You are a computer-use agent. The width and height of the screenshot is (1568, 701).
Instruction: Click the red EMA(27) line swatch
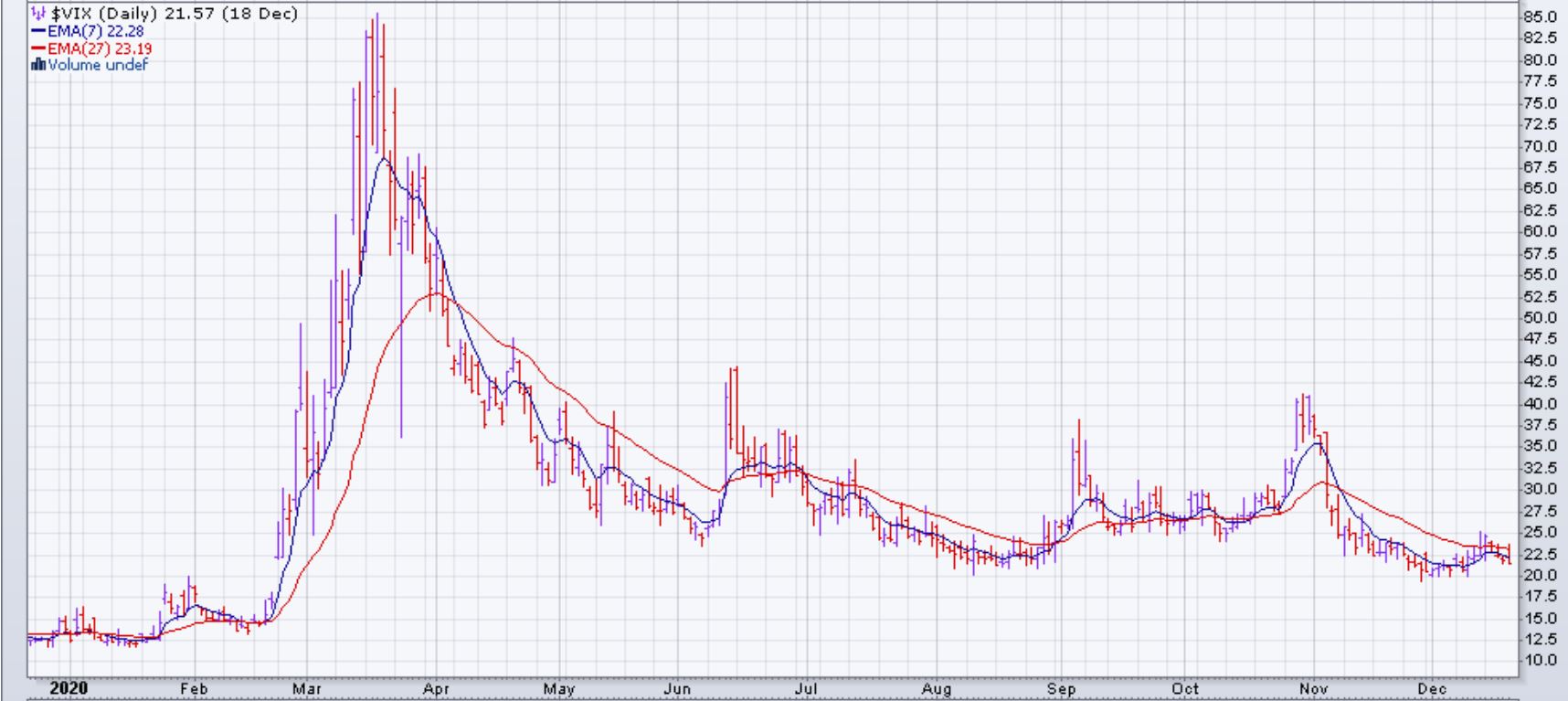pos(38,48)
